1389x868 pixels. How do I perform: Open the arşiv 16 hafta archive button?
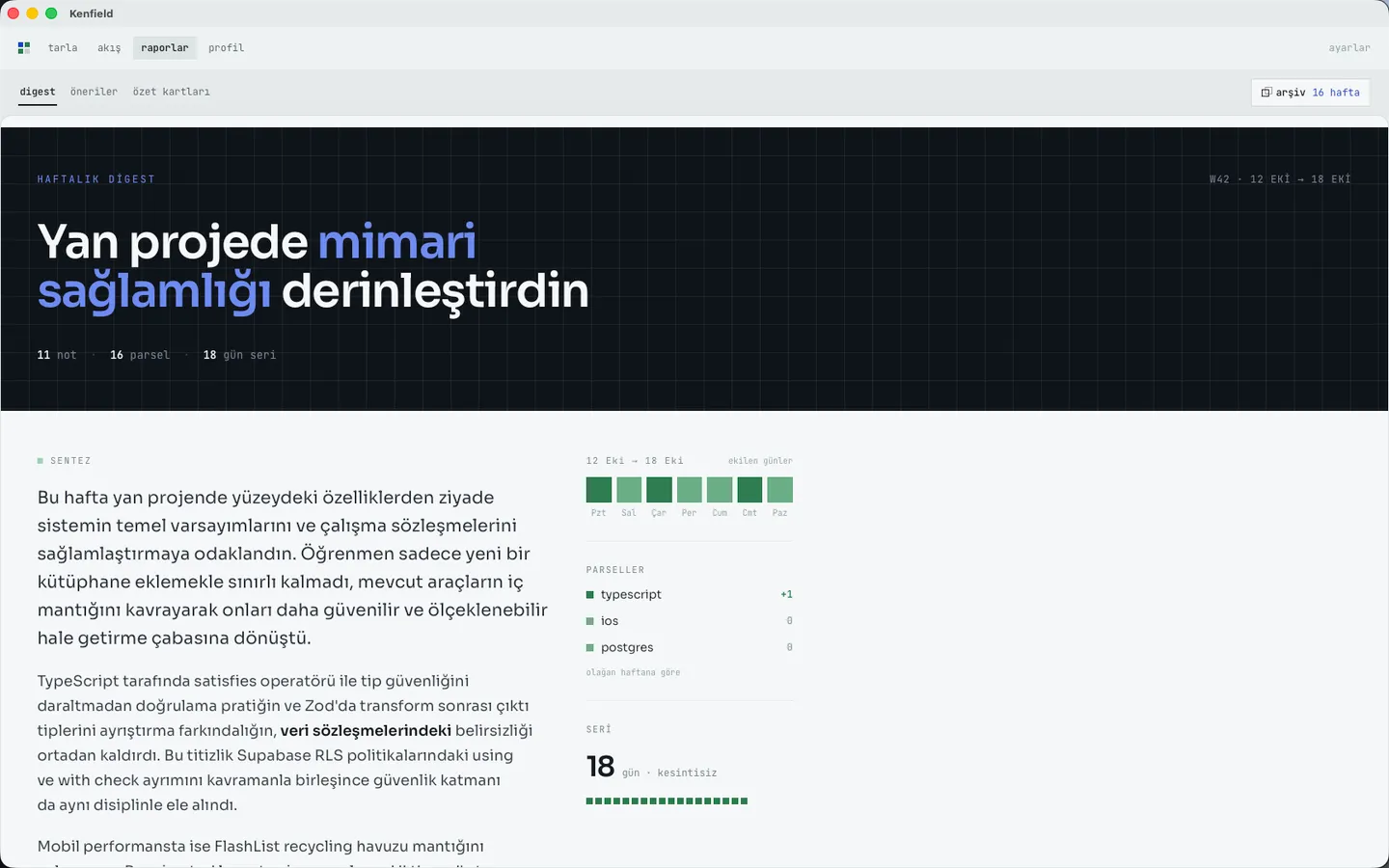tap(1310, 93)
